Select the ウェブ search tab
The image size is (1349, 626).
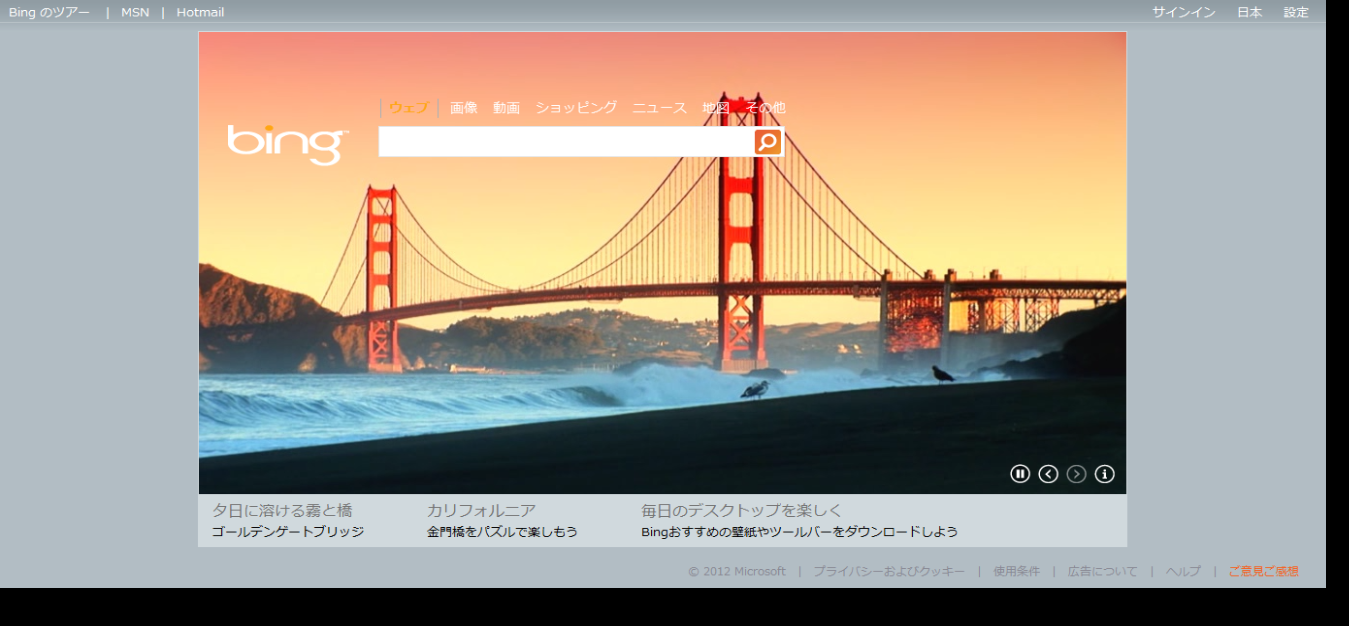408,108
